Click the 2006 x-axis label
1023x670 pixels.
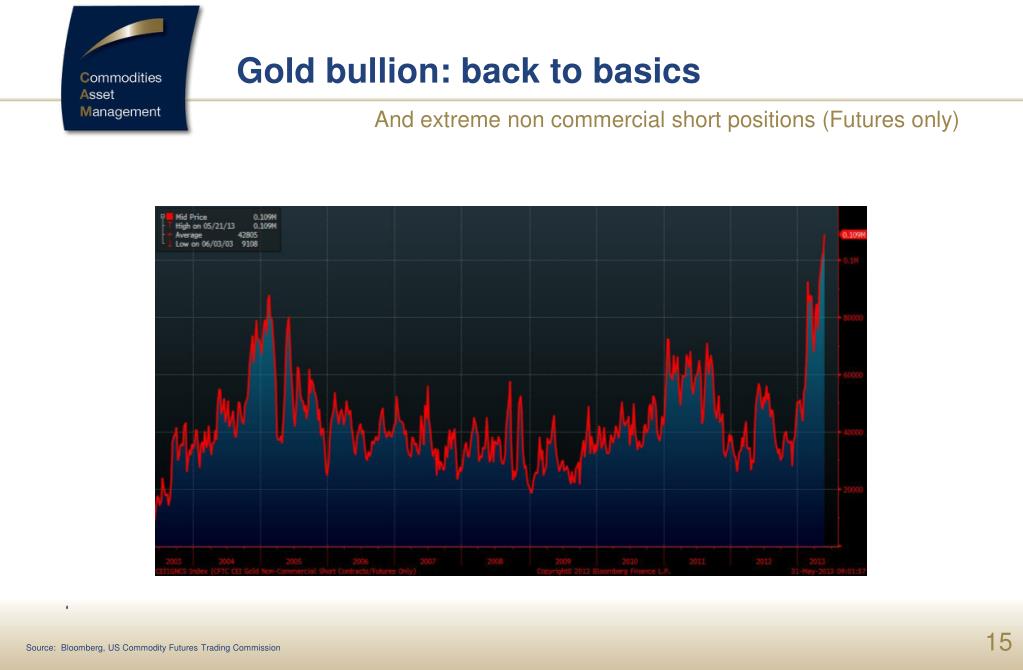click(x=360, y=561)
